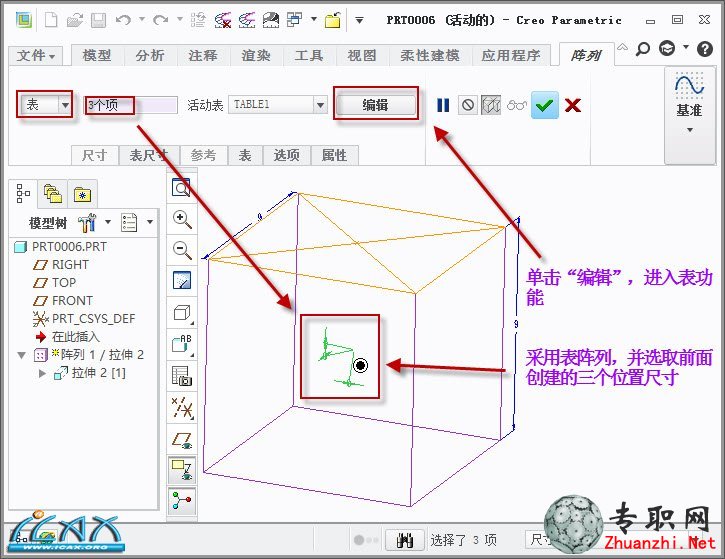Accept the pattern with green check
Image resolution: width=725 pixels, height=559 pixels.
(x=545, y=105)
